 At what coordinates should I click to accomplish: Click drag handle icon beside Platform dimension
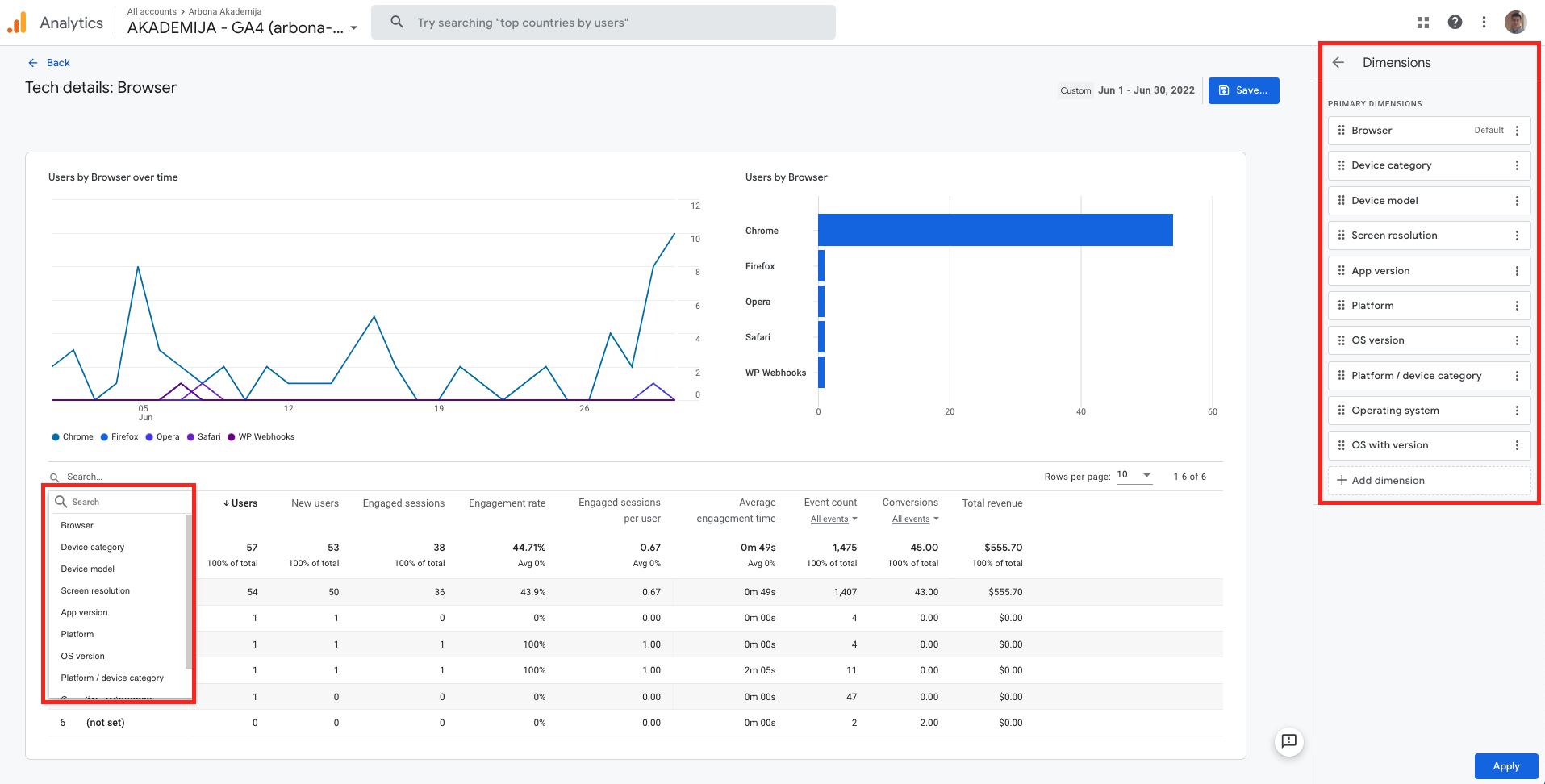[1341, 306]
